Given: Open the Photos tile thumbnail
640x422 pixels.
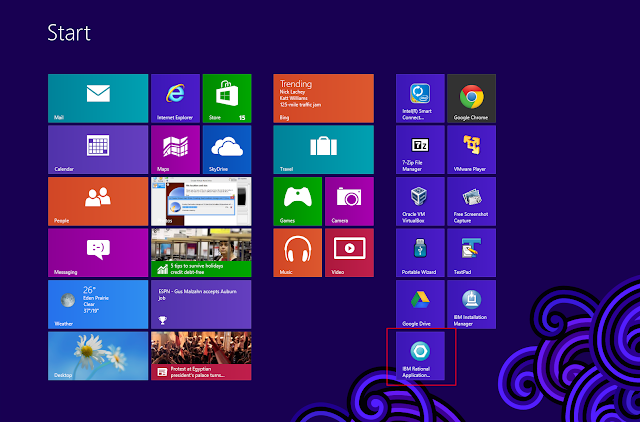Looking at the screenshot, I should [x=201, y=202].
